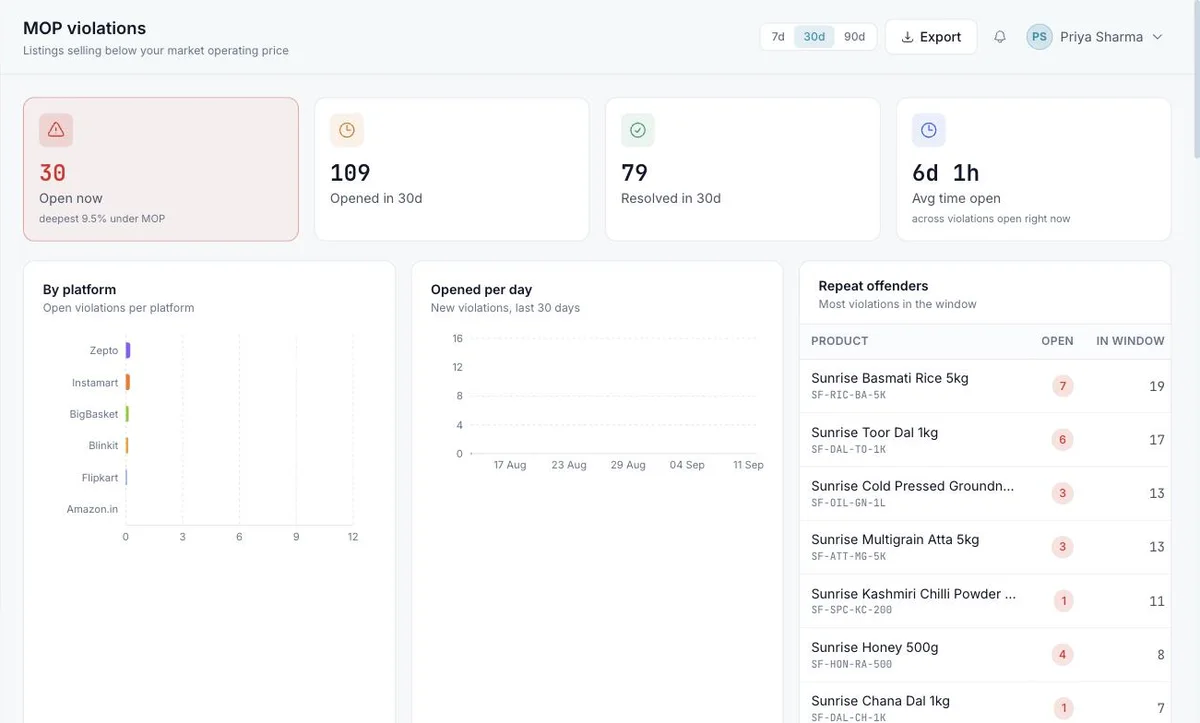Sort by IN WINDOW column header
This screenshot has width=1200, height=723.
[1130, 341]
